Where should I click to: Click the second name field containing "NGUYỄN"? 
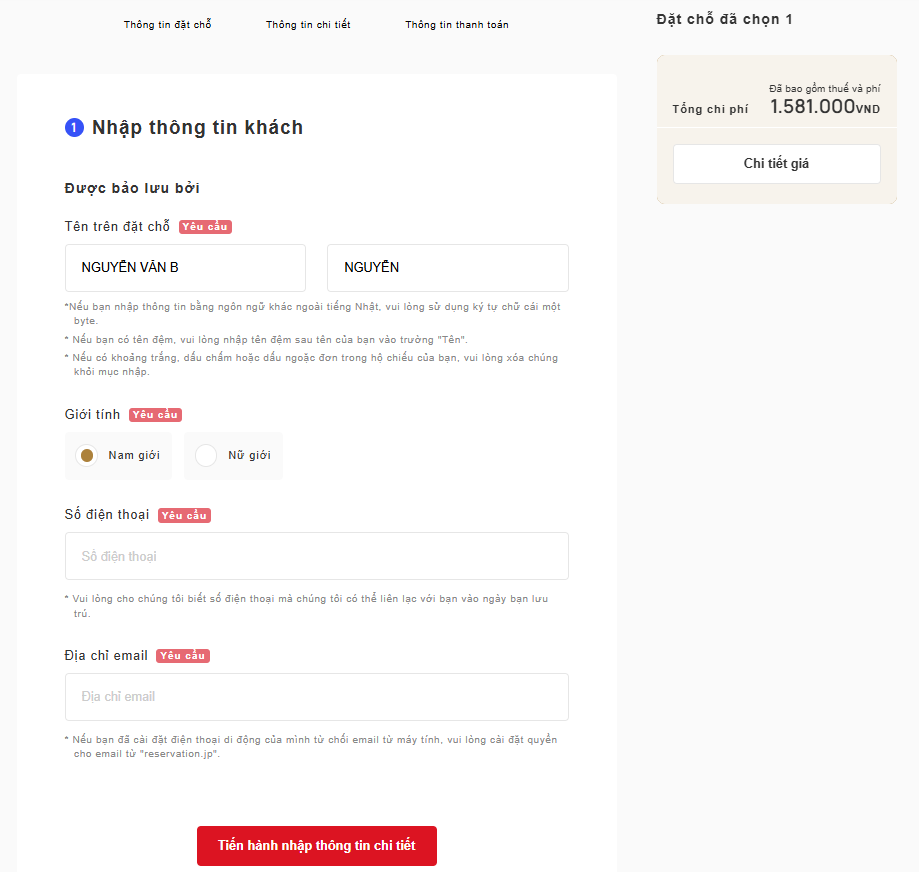coord(447,268)
